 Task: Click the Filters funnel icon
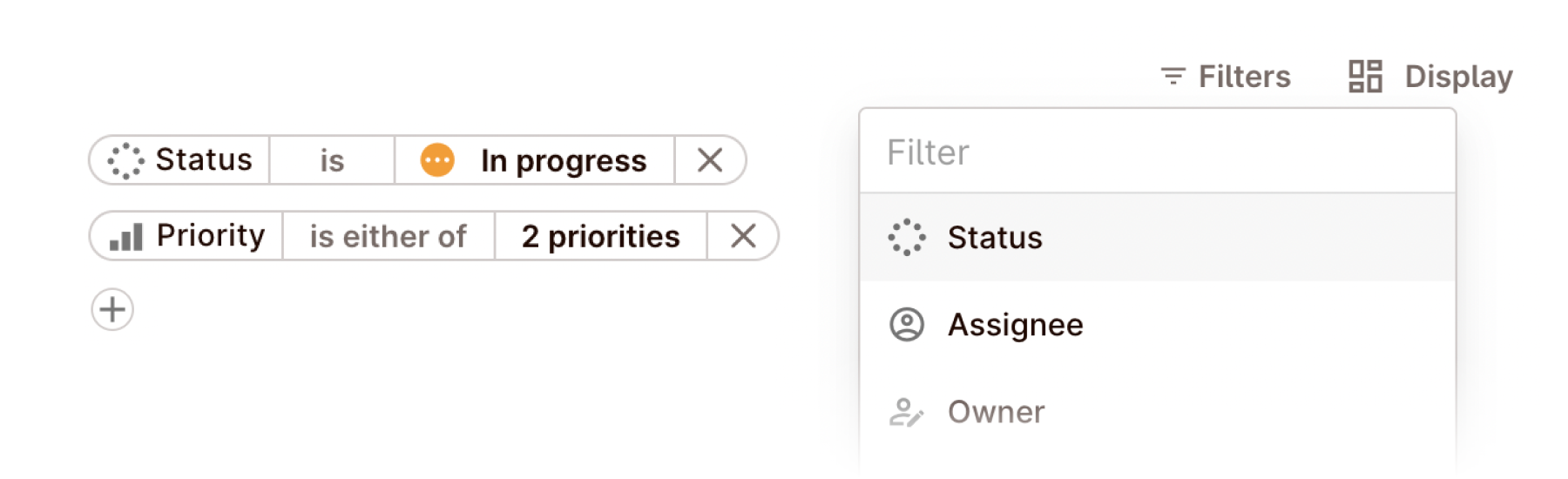(x=1173, y=77)
